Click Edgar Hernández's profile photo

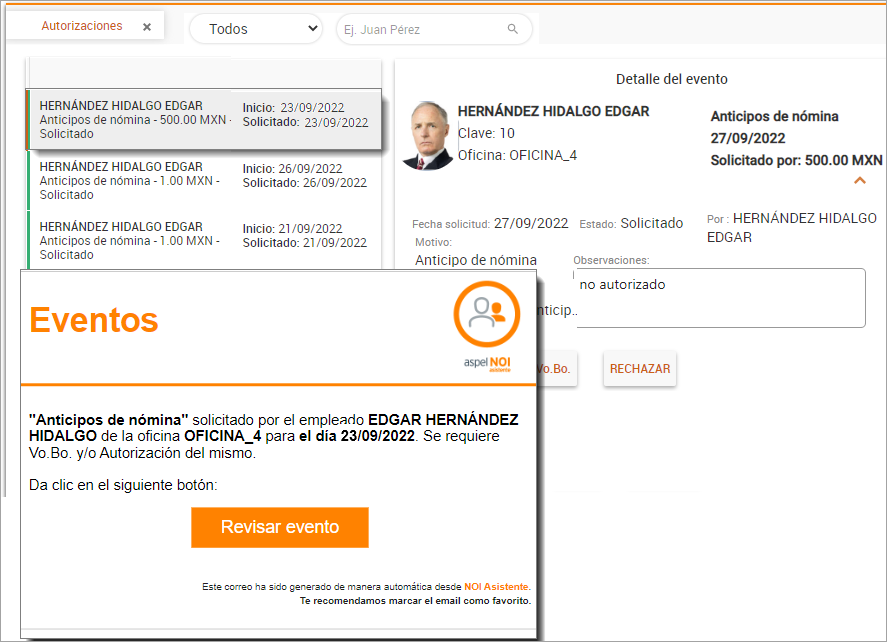click(427, 135)
